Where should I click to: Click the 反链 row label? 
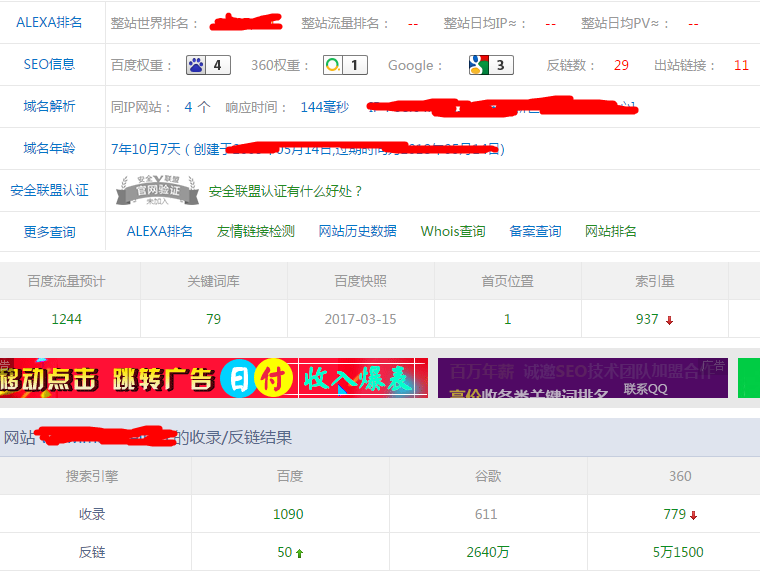92,552
